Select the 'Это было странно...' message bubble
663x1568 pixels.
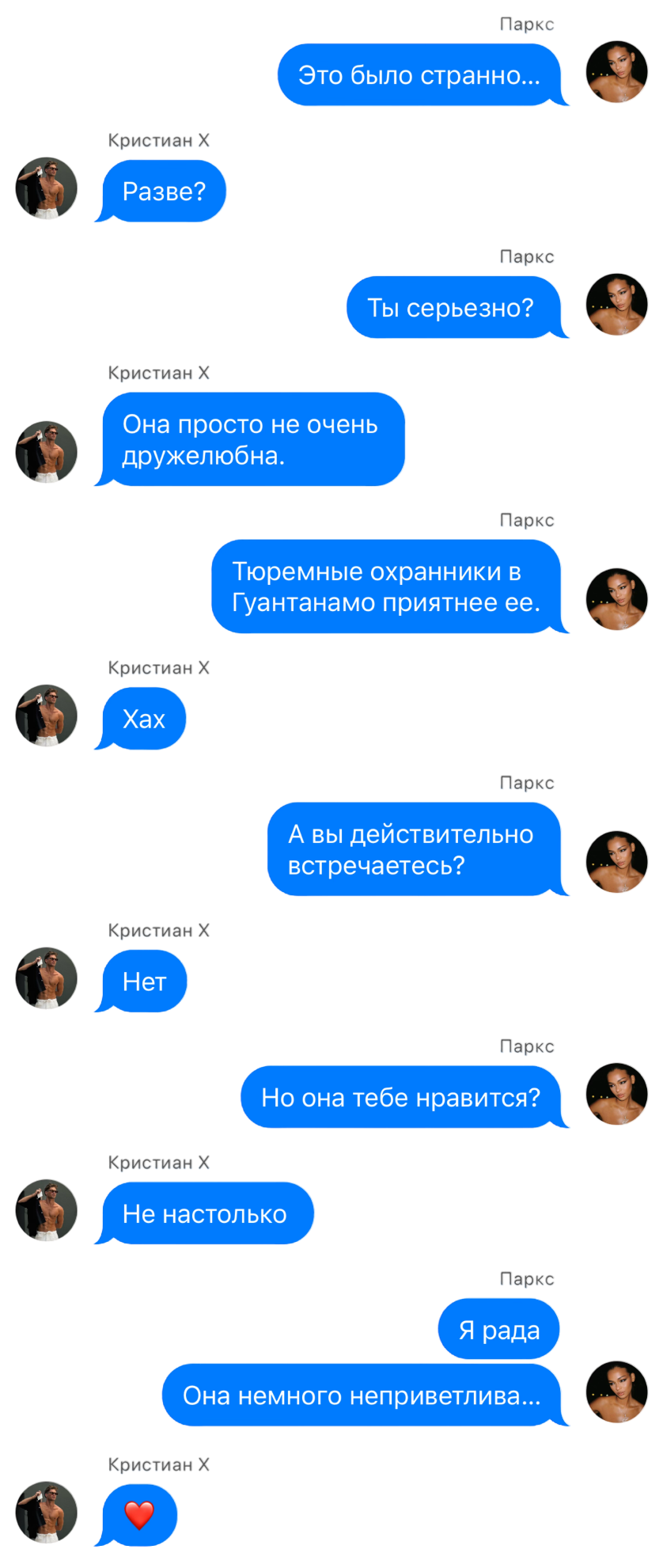(x=420, y=75)
